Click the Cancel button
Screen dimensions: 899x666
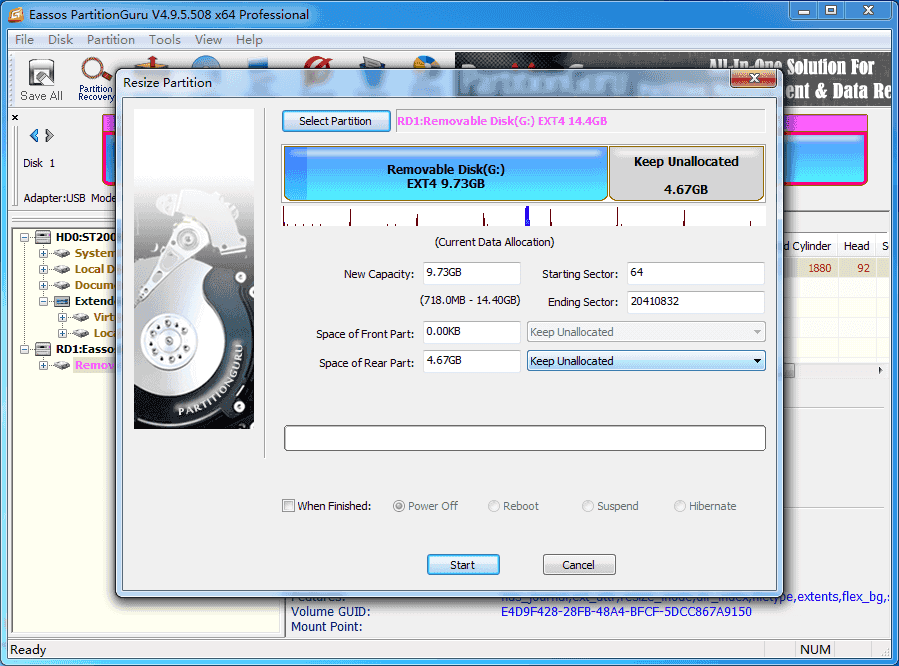click(x=579, y=565)
